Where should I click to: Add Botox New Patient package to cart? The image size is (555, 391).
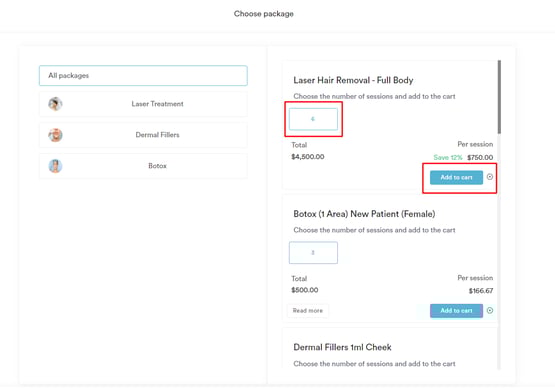click(x=456, y=311)
